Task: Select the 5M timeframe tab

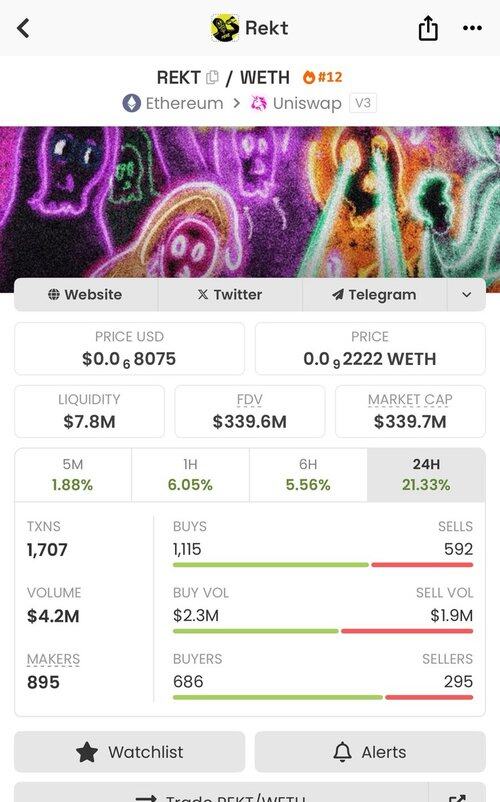Action: [73, 475]
